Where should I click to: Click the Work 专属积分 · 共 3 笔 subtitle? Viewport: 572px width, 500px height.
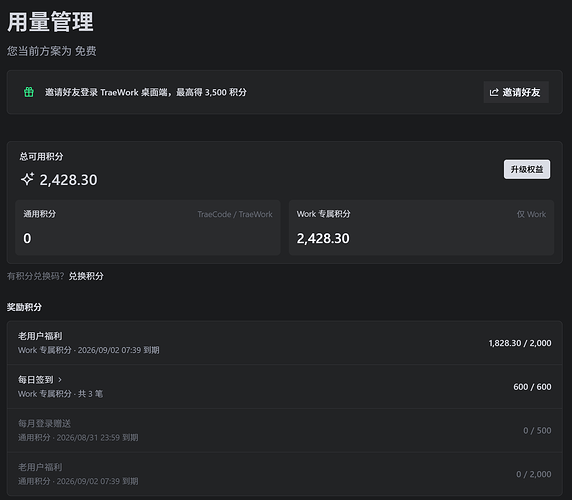tap(61, 394)
